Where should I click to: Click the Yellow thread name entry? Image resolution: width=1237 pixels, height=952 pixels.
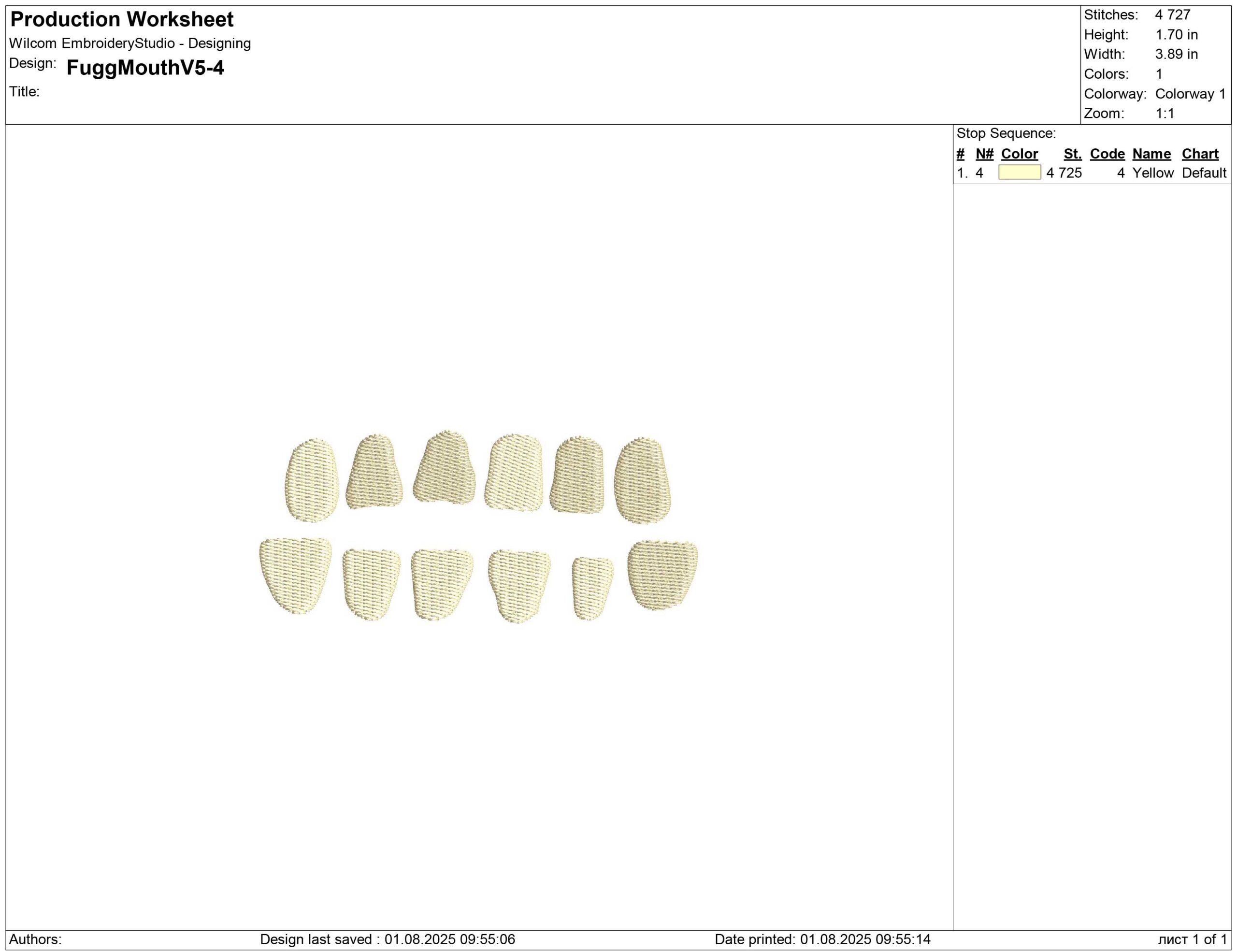tap(1152, 173)
